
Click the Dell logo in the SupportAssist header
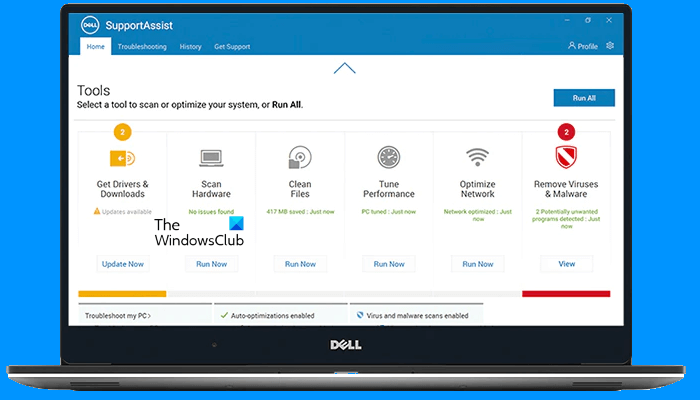90,25
